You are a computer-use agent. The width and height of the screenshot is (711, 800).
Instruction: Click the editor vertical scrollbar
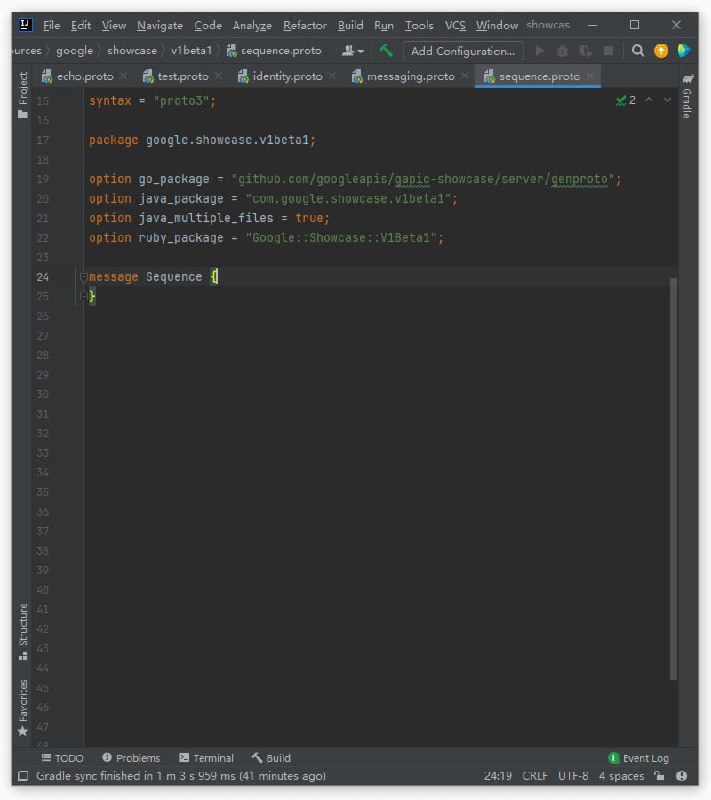[673, 479]
